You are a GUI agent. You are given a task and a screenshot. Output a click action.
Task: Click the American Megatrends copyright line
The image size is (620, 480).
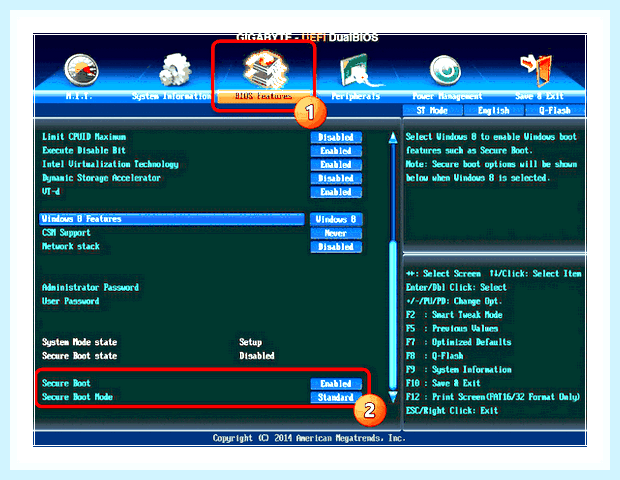pyautogui.click(x=309, y=438)
